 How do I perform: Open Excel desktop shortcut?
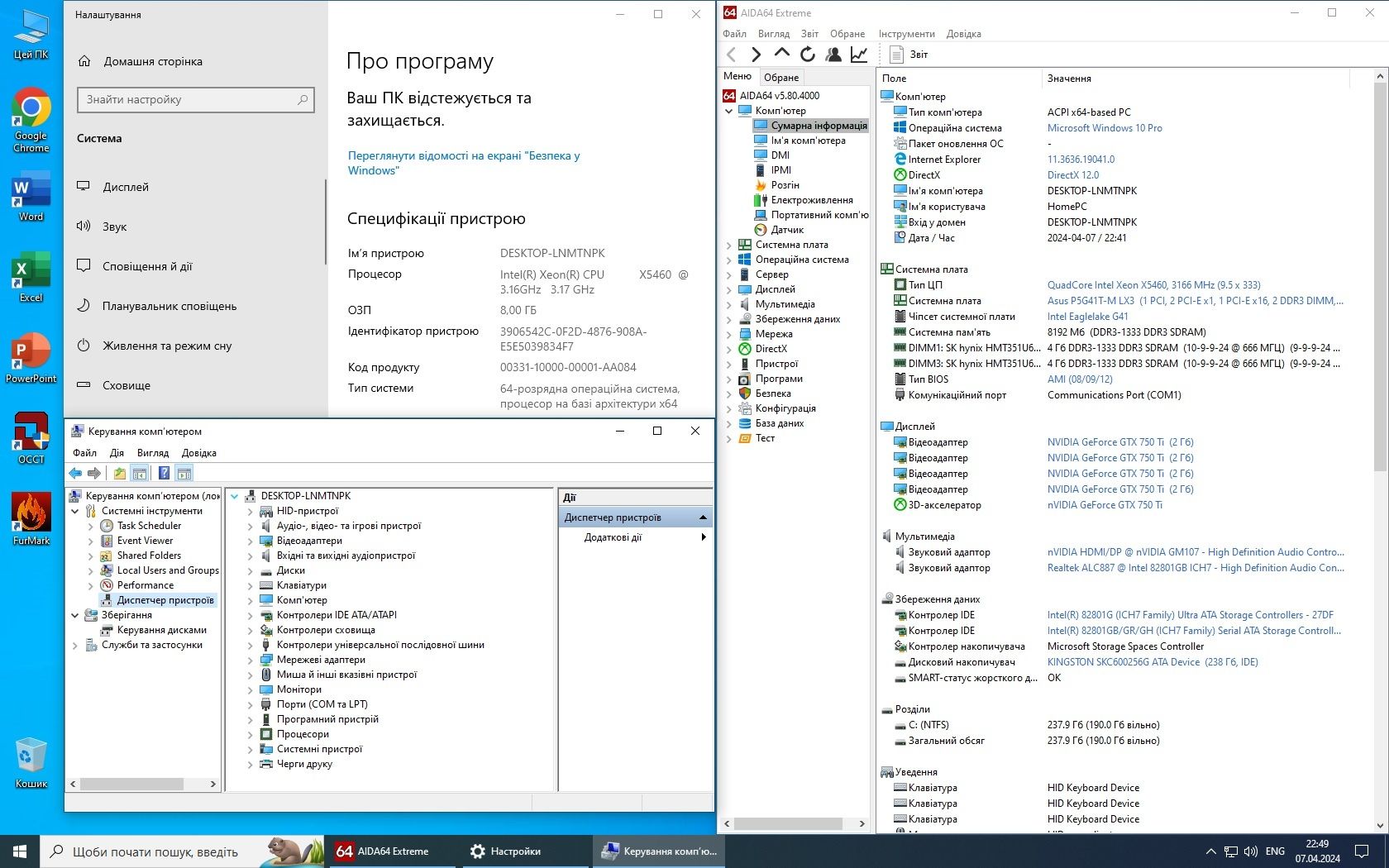pos(31,277)
